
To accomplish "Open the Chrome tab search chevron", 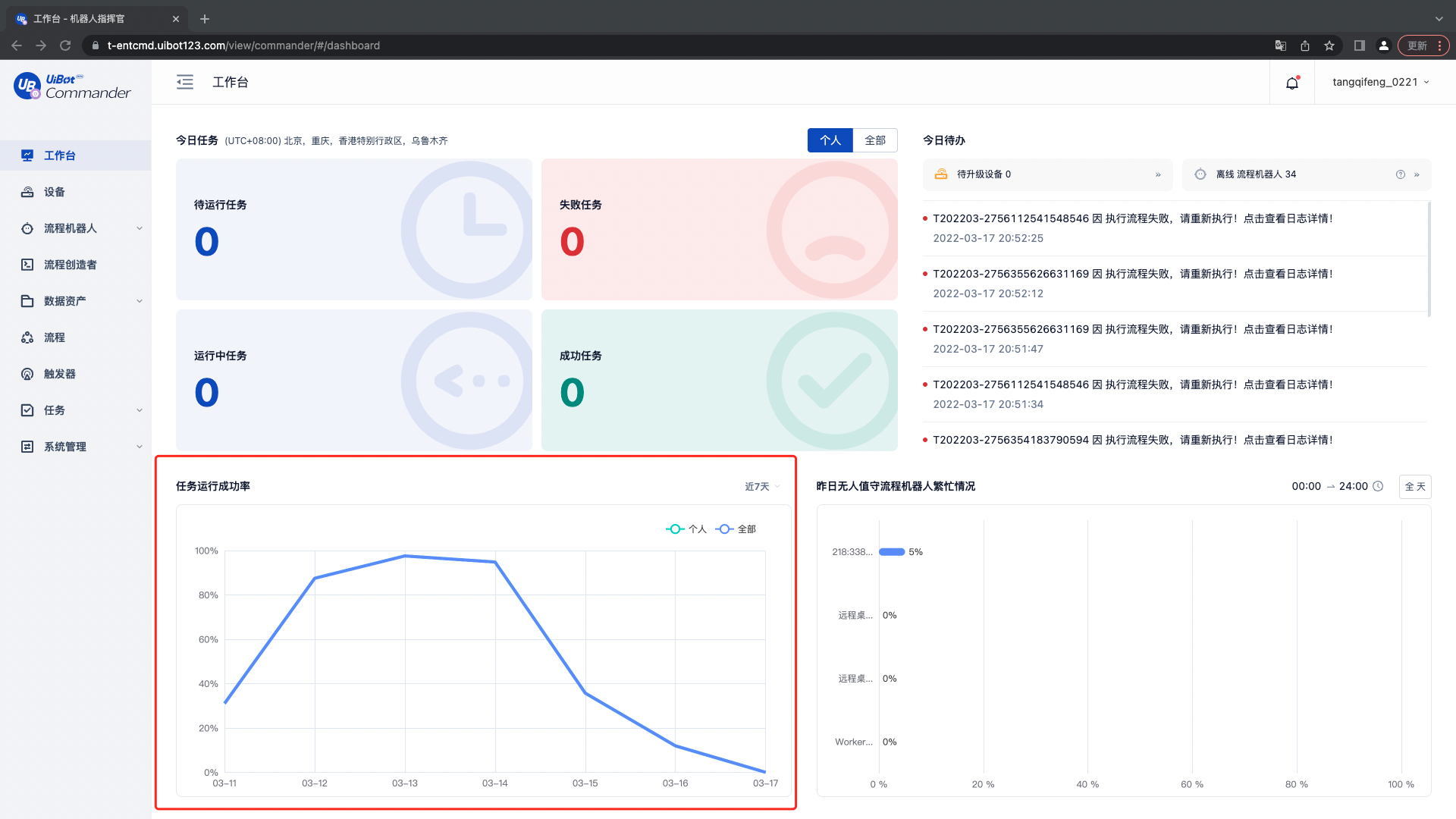I will pyautogui.click(x=1439, y=19).
